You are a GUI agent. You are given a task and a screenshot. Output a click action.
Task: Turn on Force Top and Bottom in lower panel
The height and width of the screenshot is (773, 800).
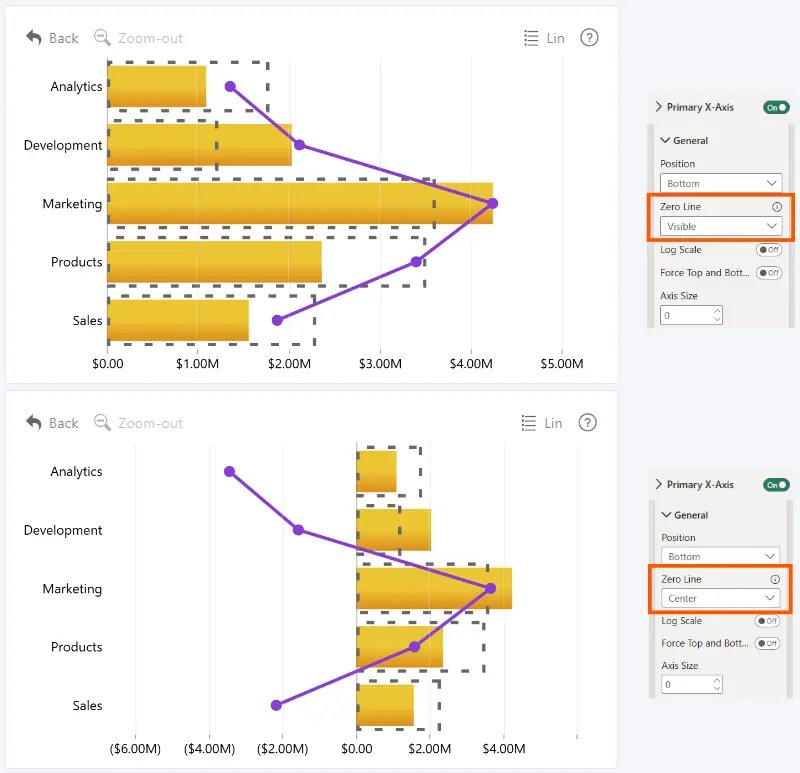tap(767, 643)
